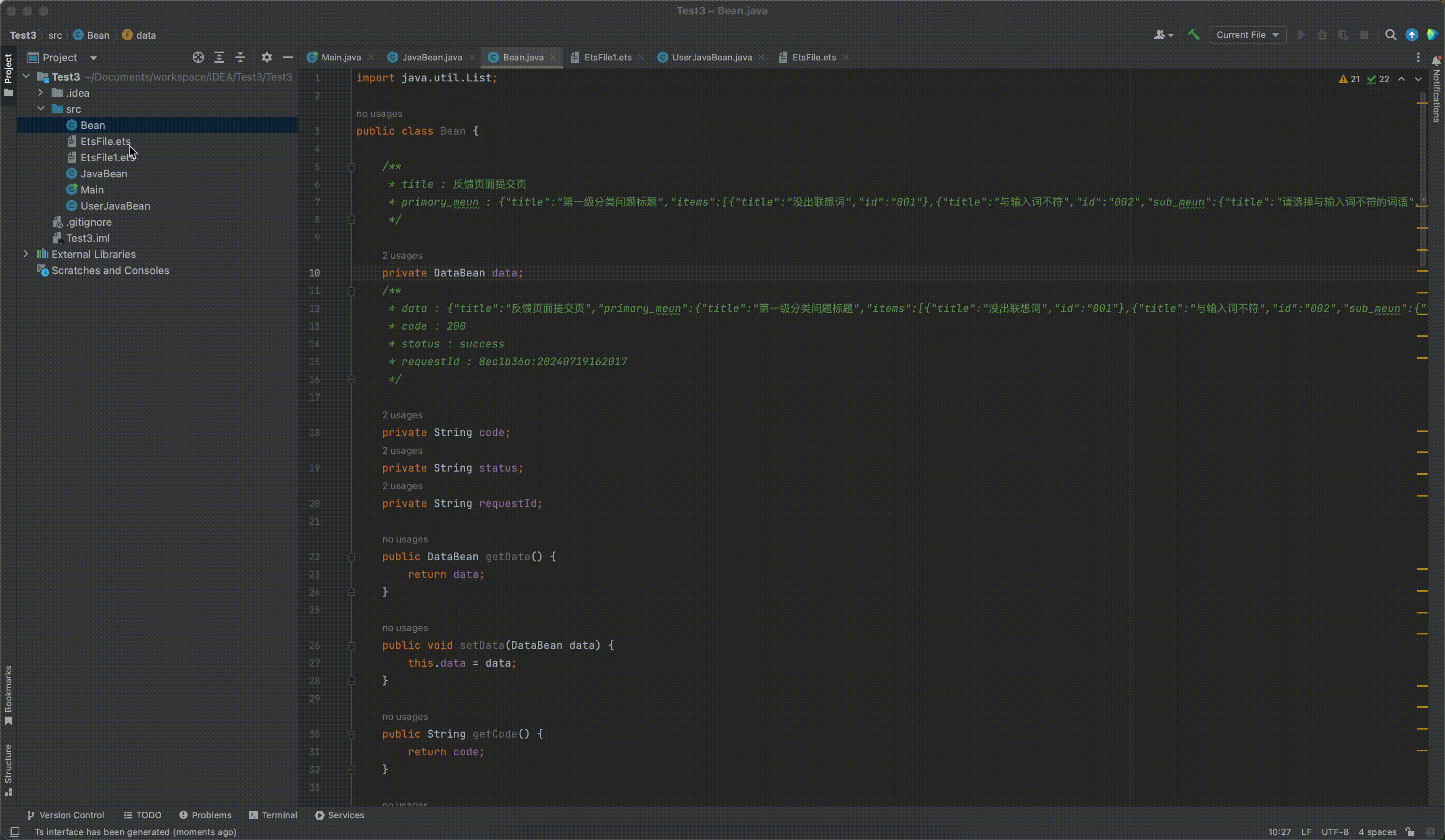Build the project using the hammer icon

pyautogui.click(x=1193, y=35)
